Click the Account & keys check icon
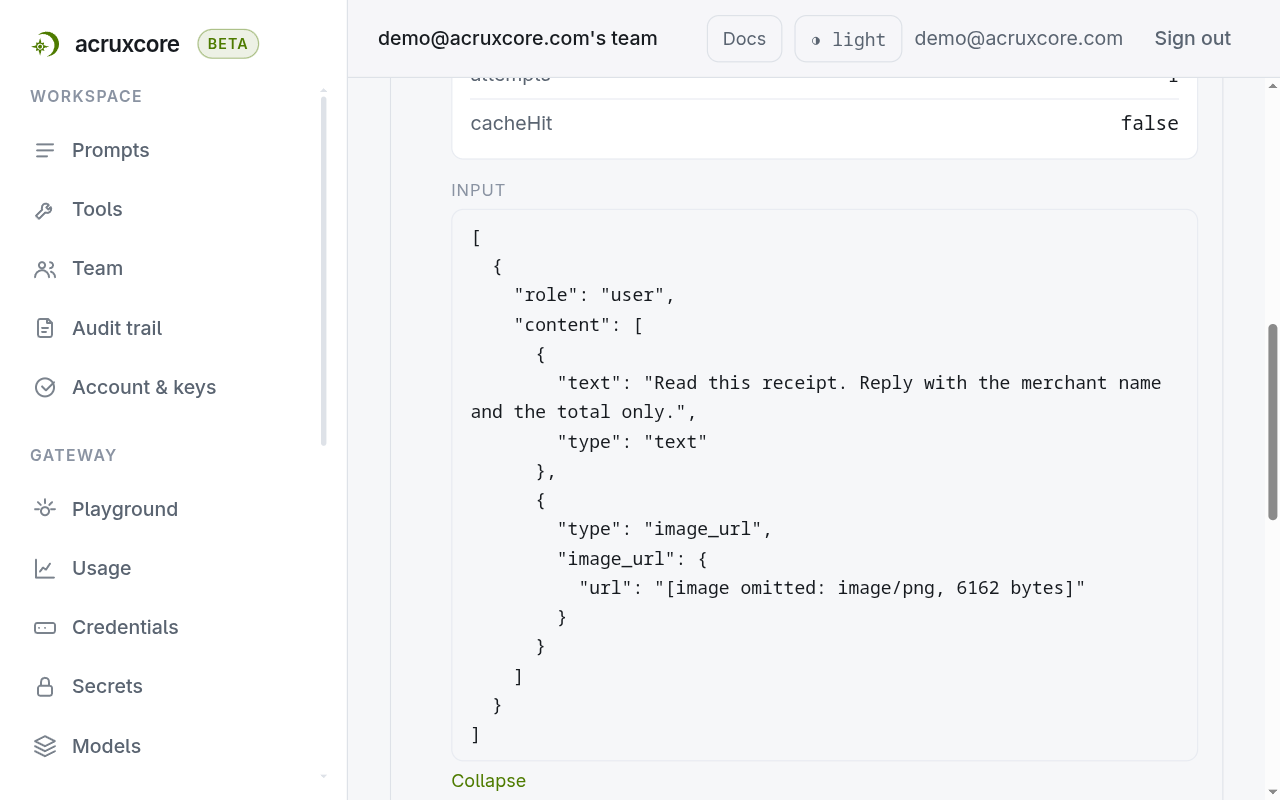 (x=45, y=387)
